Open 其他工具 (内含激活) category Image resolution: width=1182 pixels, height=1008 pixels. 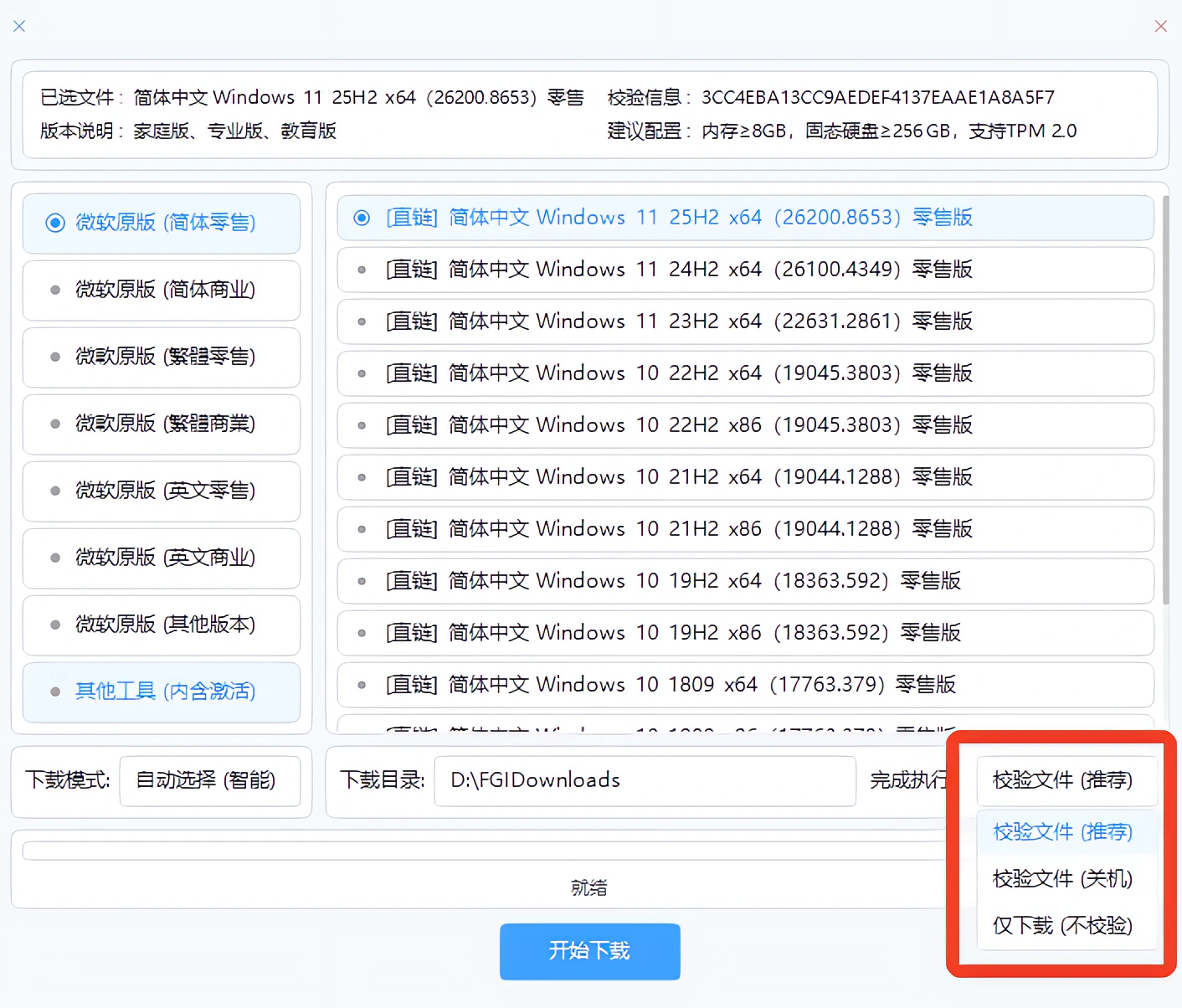(162, 692)
